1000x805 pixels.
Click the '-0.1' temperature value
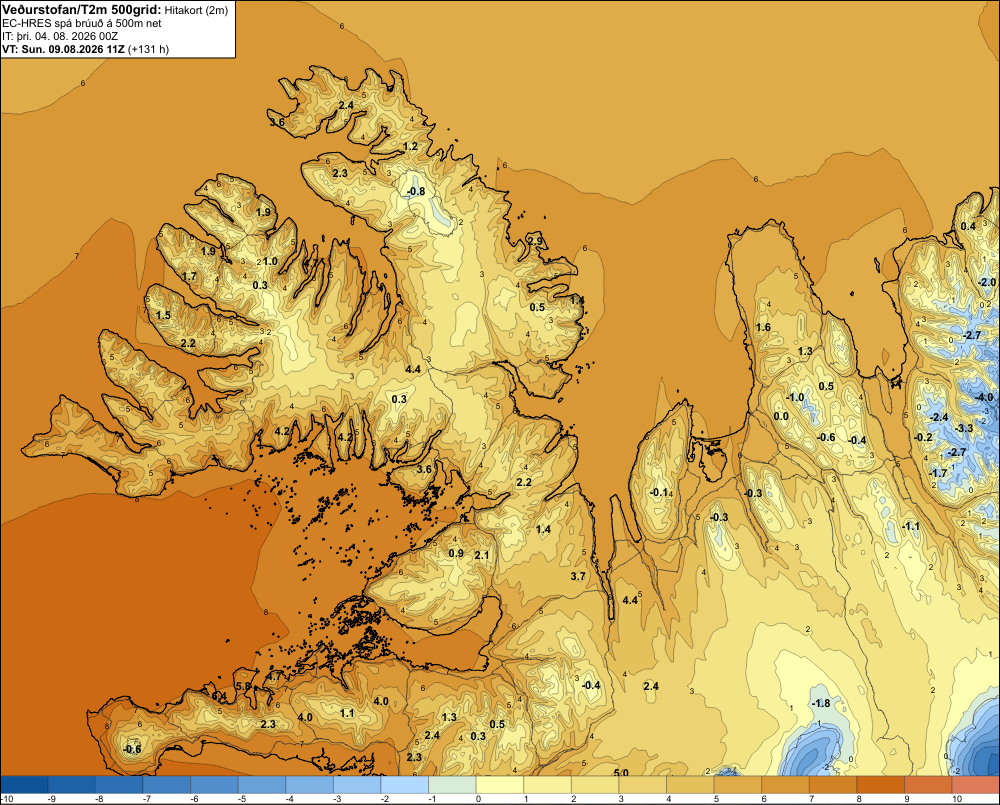tap(659, 492)
